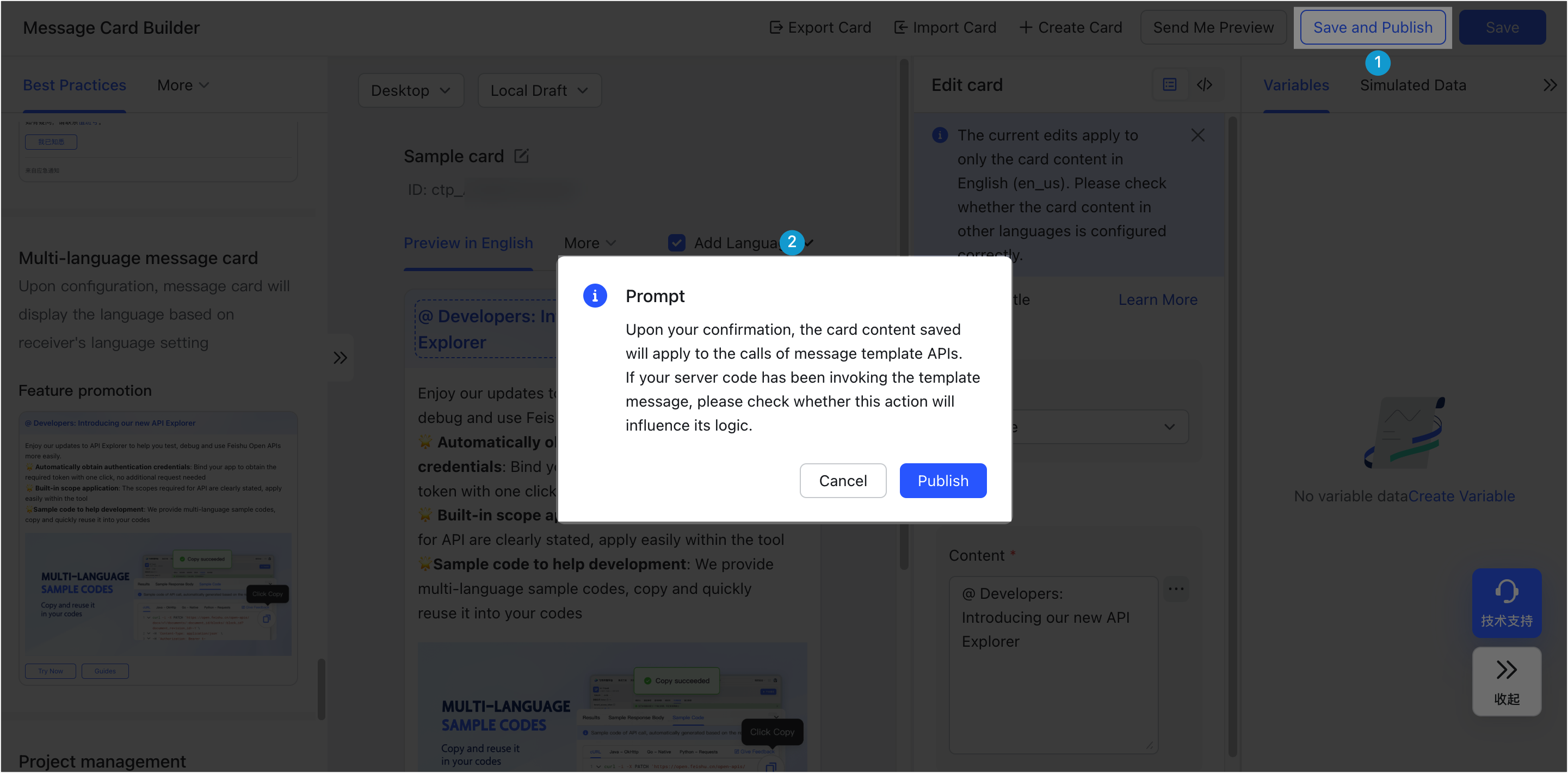The height and width of the screenshot is (773, 1568).
Task: Click Create Card in the top bar
Action: click(x=1070, y=27)
